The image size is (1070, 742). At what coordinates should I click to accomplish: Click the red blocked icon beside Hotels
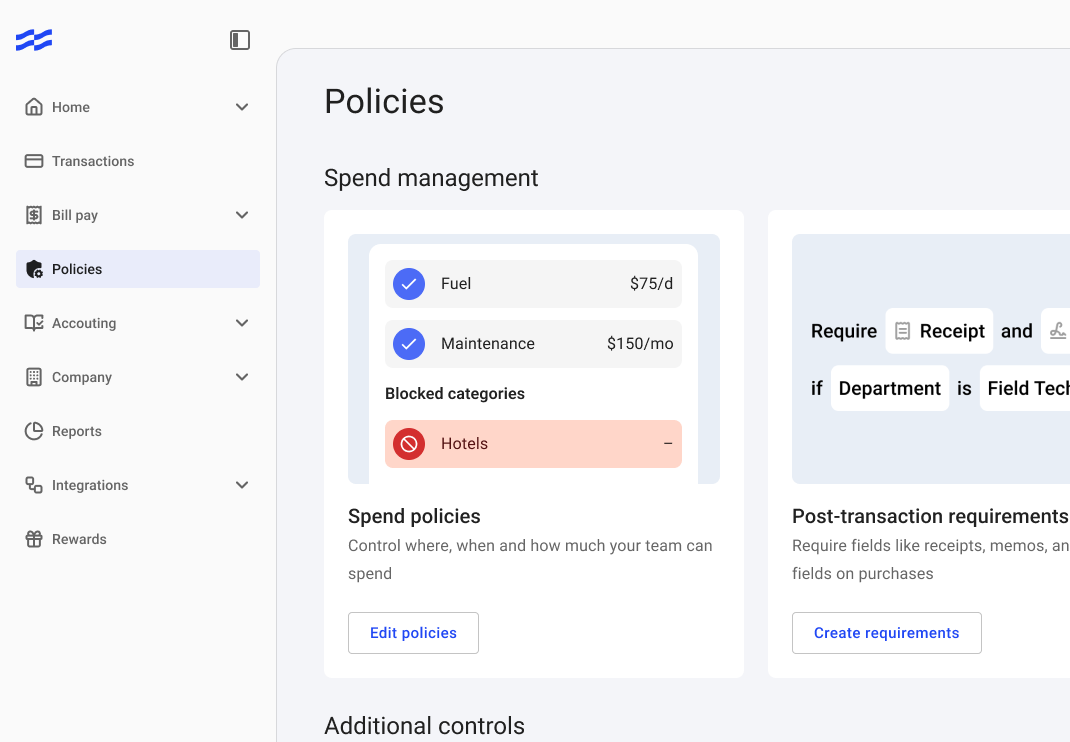pyautogui.click(x=409, y=444)
